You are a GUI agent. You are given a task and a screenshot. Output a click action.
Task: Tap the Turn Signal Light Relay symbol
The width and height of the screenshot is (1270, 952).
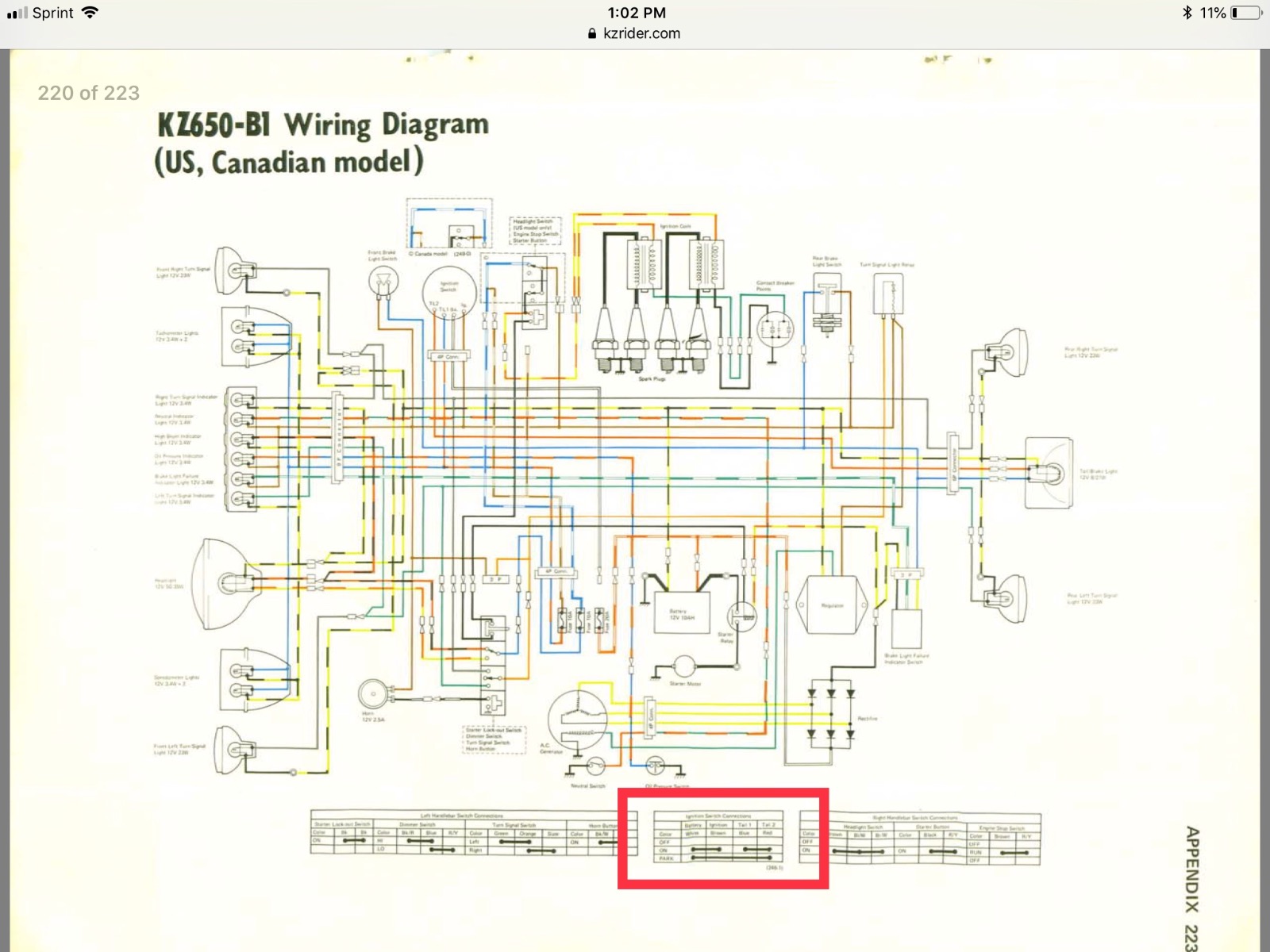[887, 294]
